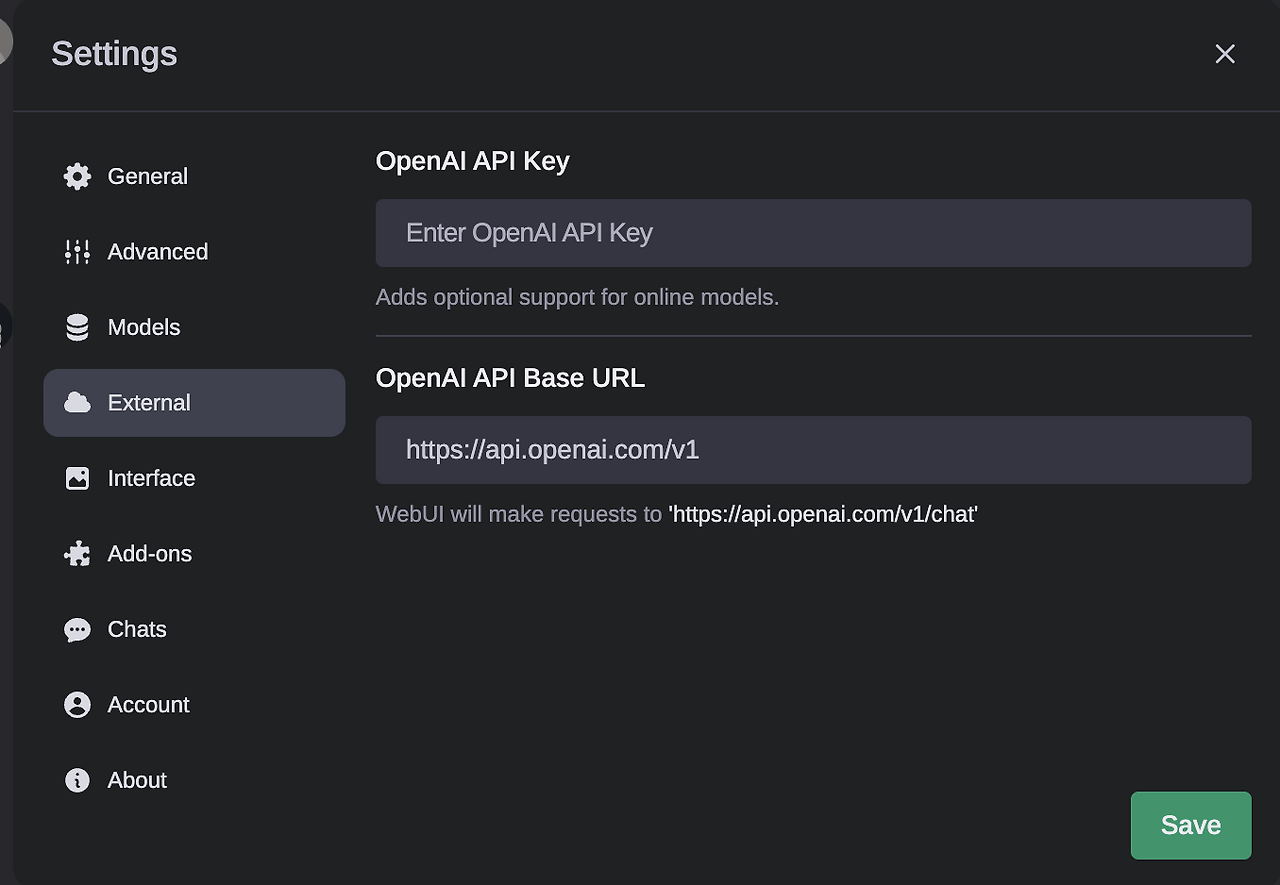The height and width of the screenshot is (885, 1280).
Task: Click the OpenAI API Base URL field
Action: pyautogui.click(x=812, y=450)
